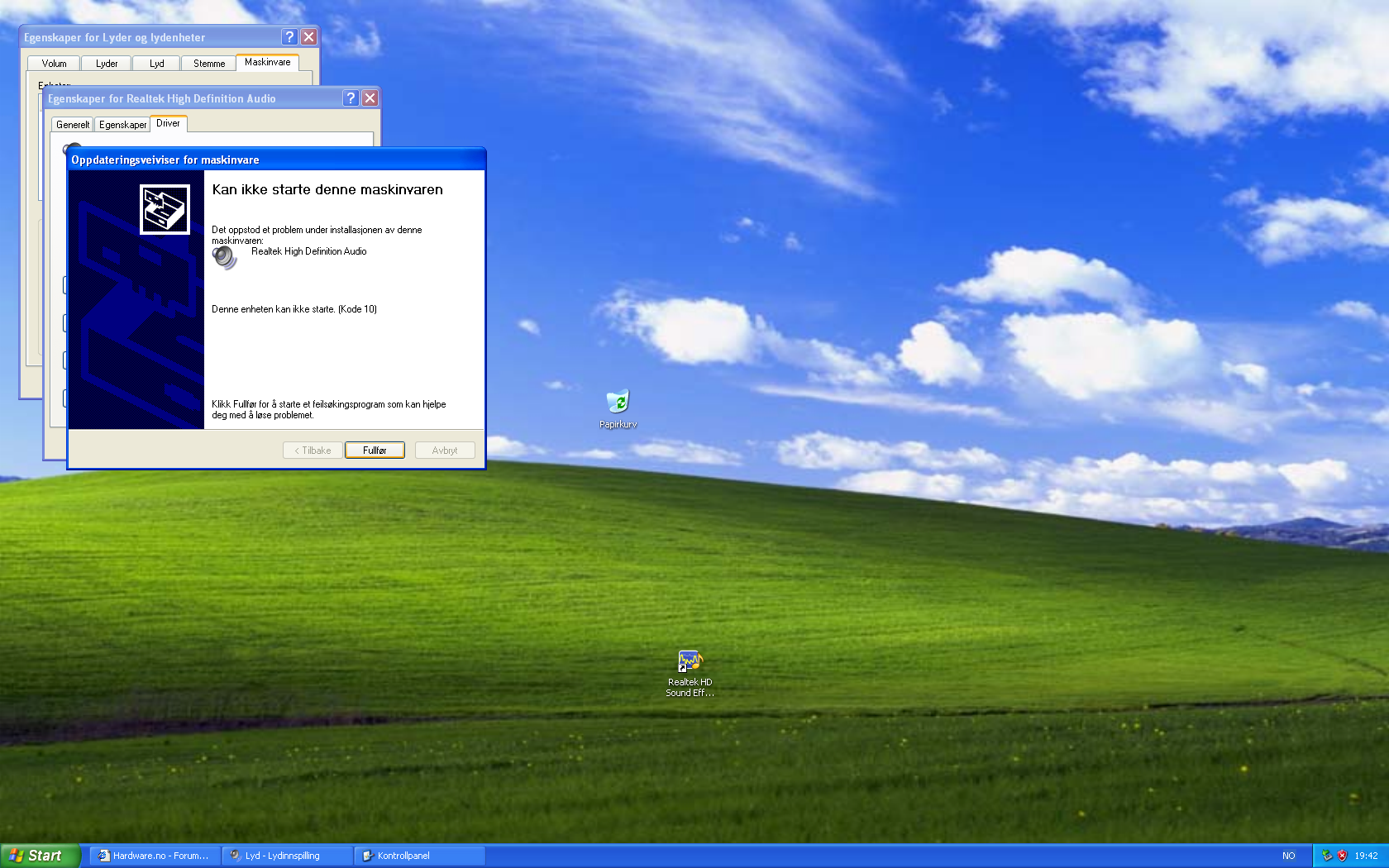Click the help button of Lyder og lydenheter window
Image resolution: width=1389 pixels, height=868 pixels.
tap(289, 37)
